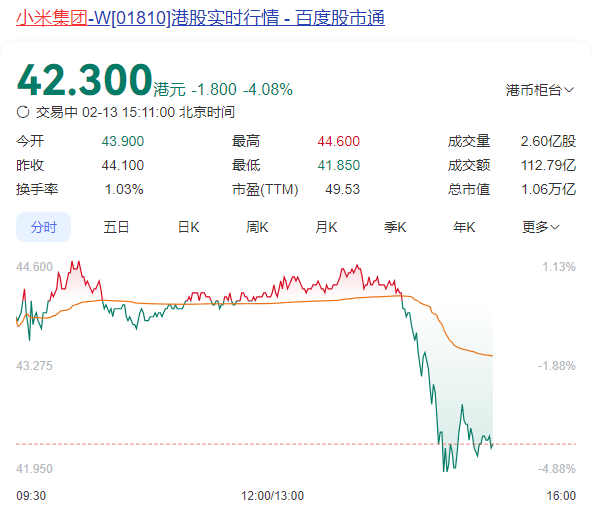Click the 昨收 value 44.100
This screenshot has height=508, width=592.
[x=123, y=165]
